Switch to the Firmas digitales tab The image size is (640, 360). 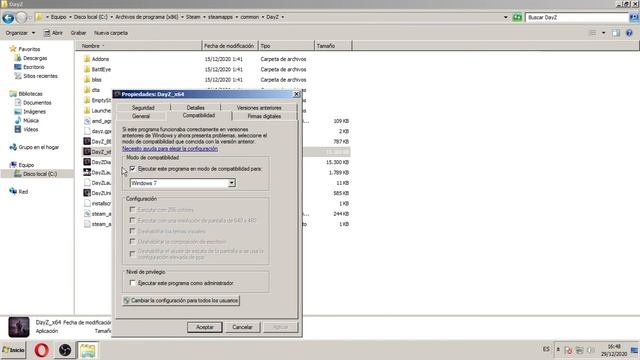point(264,116)
